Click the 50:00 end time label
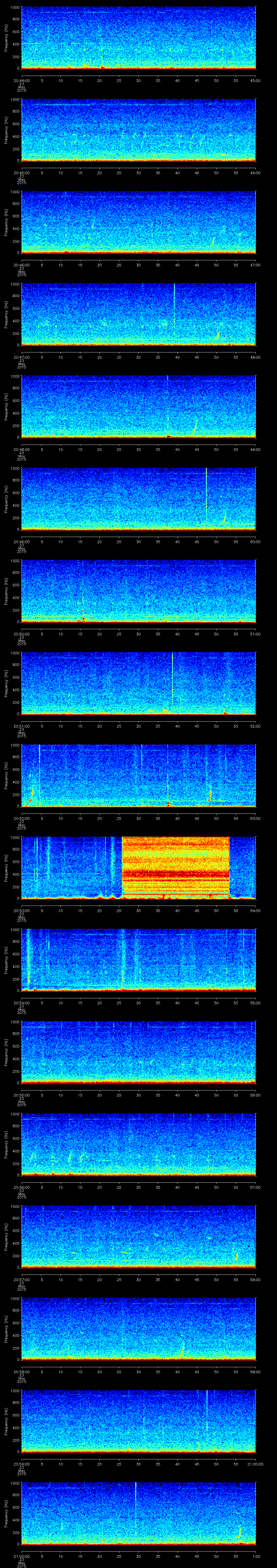Screen dimensions: 277x1568 pos(256,542)
